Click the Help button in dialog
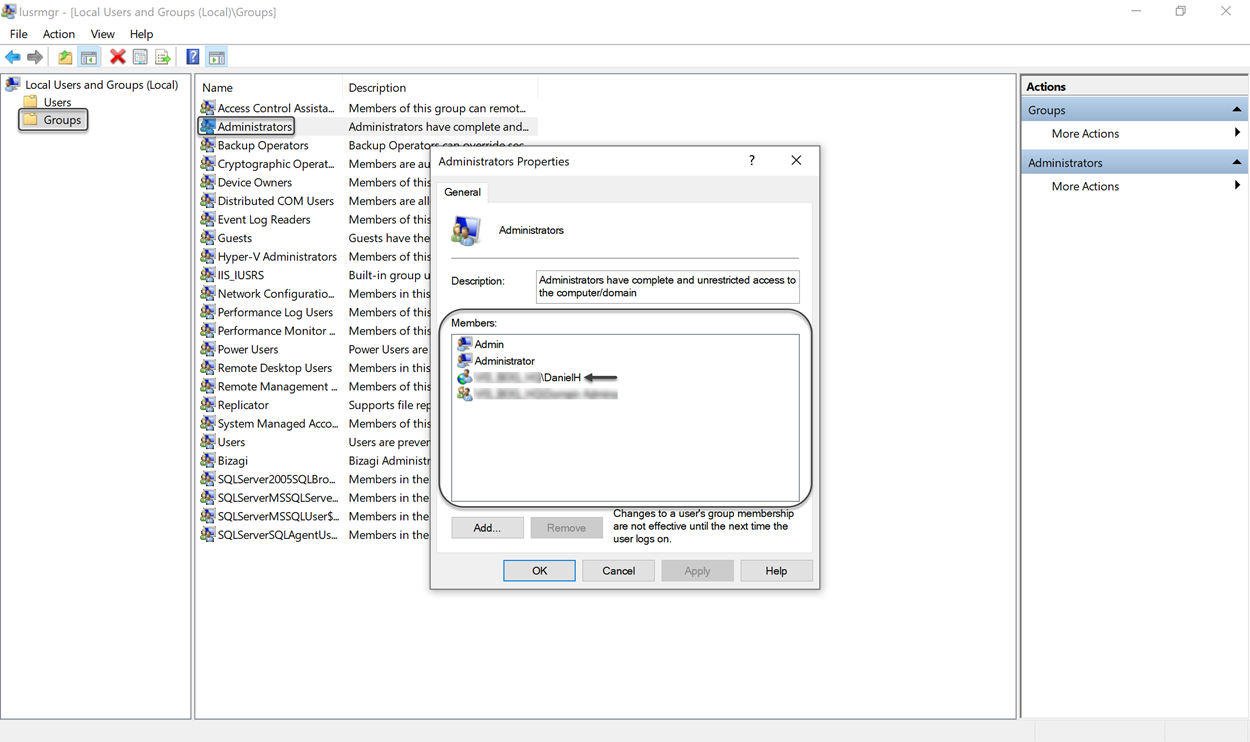Viewport: 1250px width, 742px height. pos(776,571)
